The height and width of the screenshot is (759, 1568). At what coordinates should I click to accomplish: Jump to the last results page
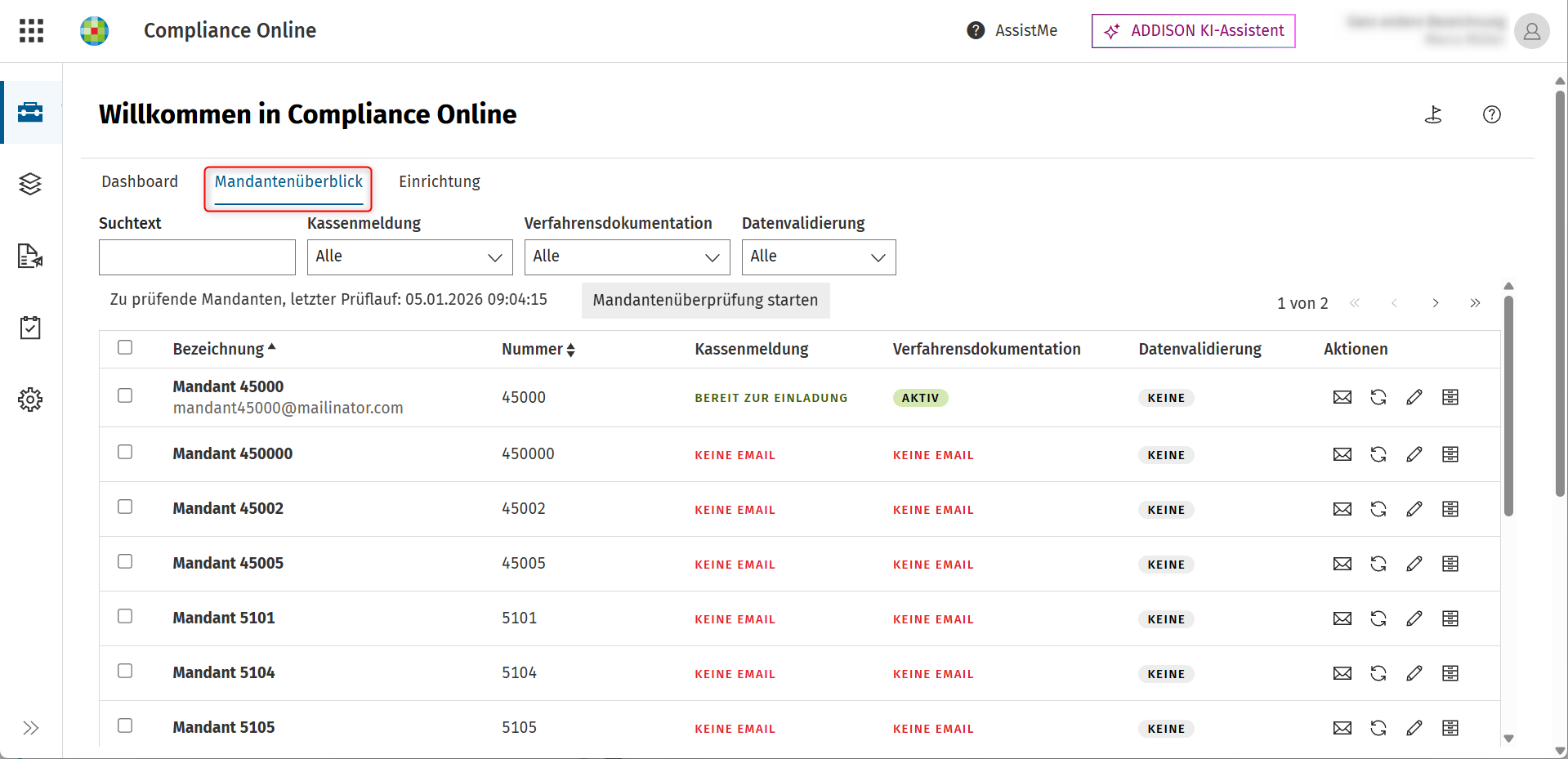click(1475, 303)
